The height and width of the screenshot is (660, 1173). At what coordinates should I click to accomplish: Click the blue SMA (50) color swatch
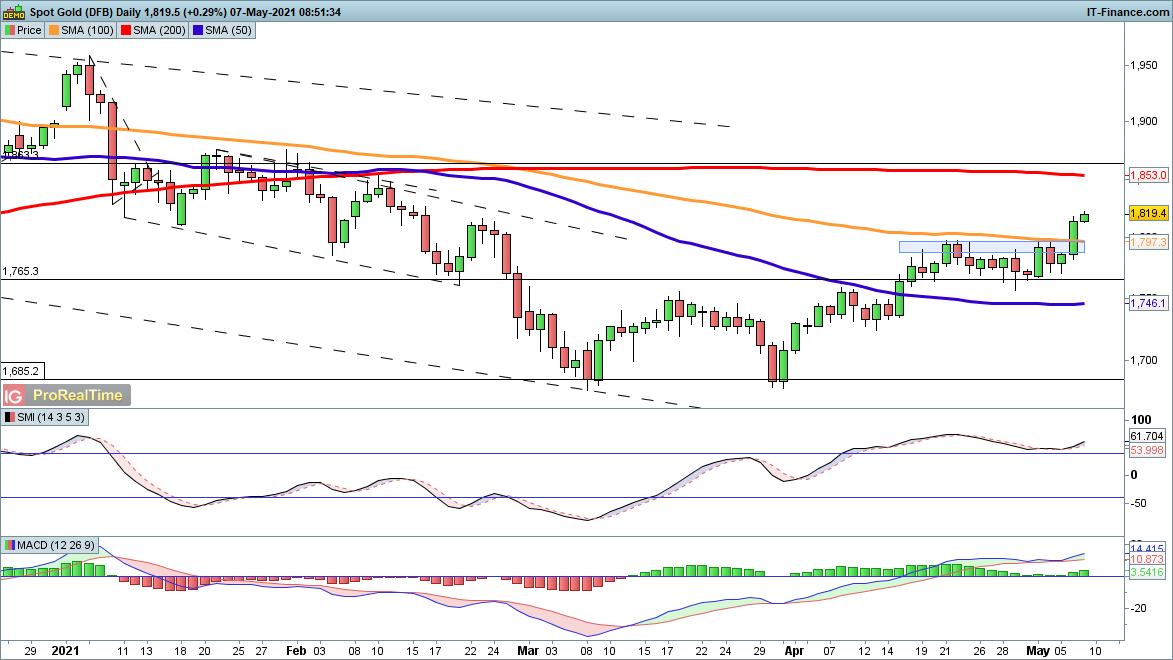point(198,30)
